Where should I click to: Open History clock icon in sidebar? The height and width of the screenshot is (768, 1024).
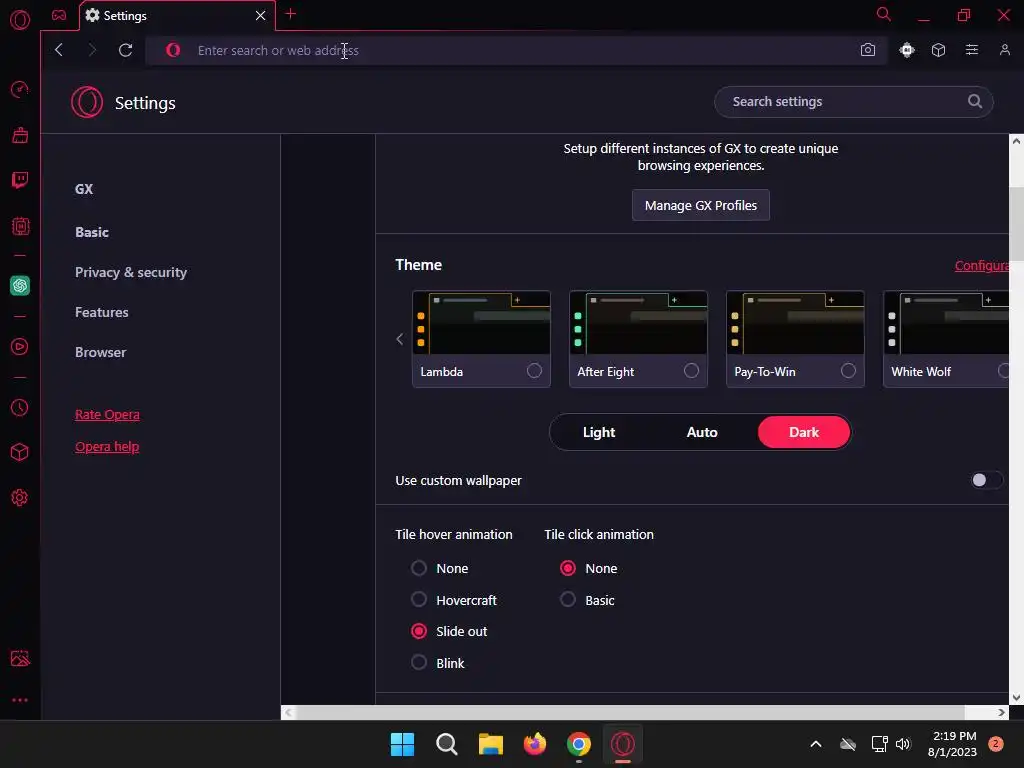point(20,408)
